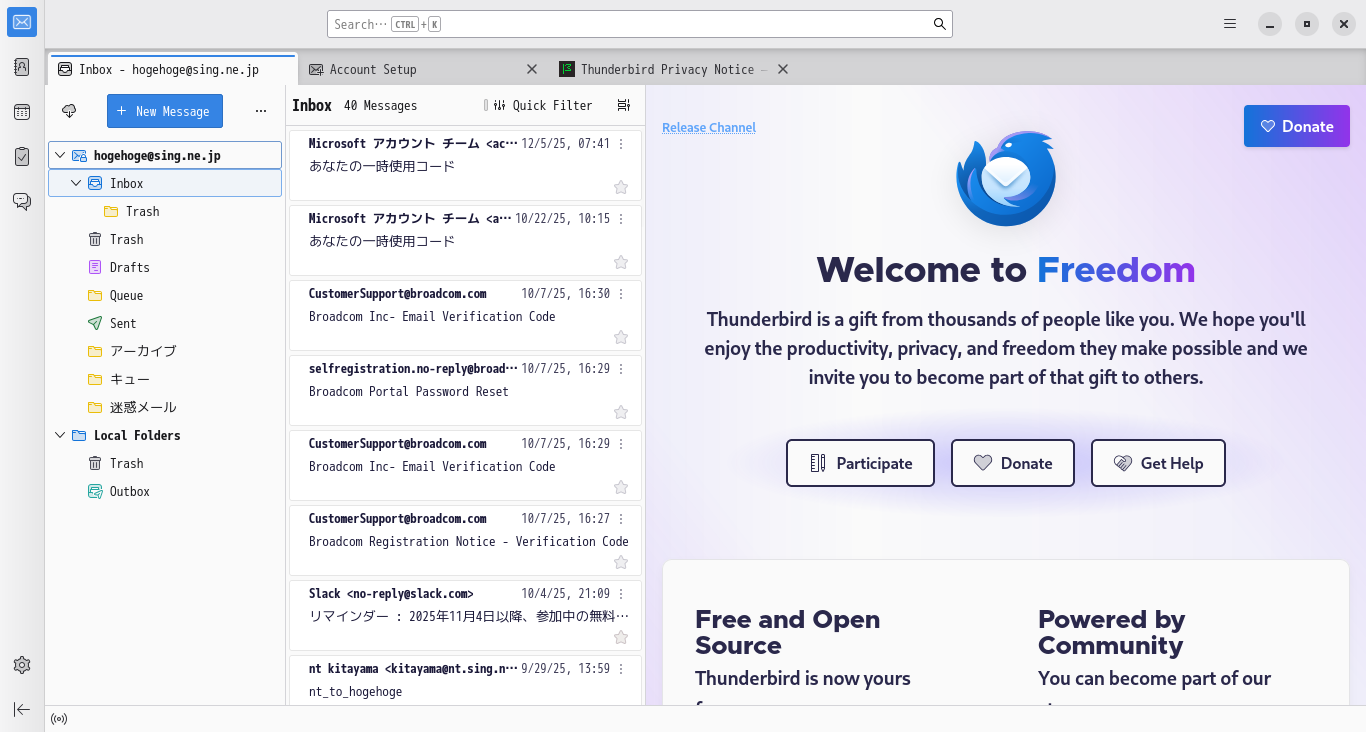1366x732 pixels.
Task: Collapse the hogehoge@sing.ne.jp account tree
Action: tap(60, 155)
